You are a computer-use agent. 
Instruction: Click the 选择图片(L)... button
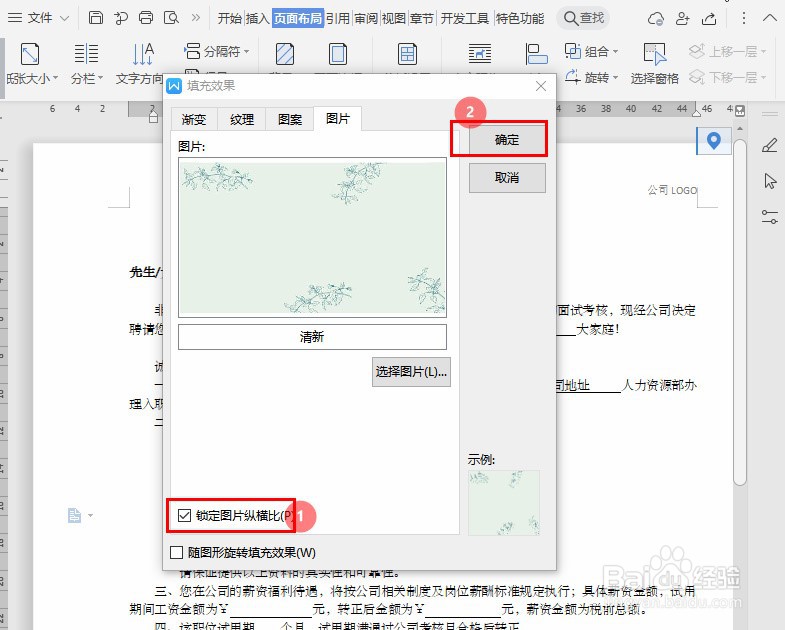pos(411,372)
